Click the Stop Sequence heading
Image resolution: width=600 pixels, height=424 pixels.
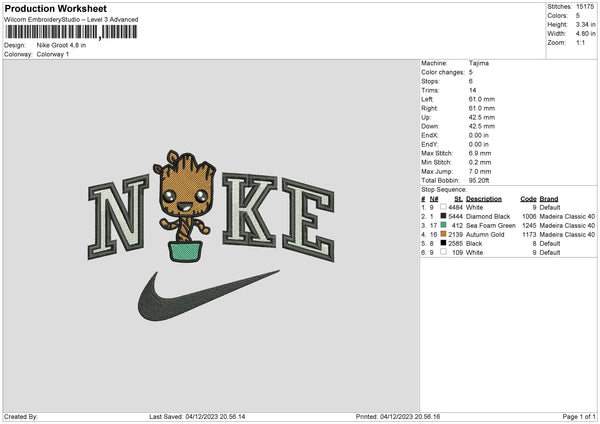coord(444,189)
